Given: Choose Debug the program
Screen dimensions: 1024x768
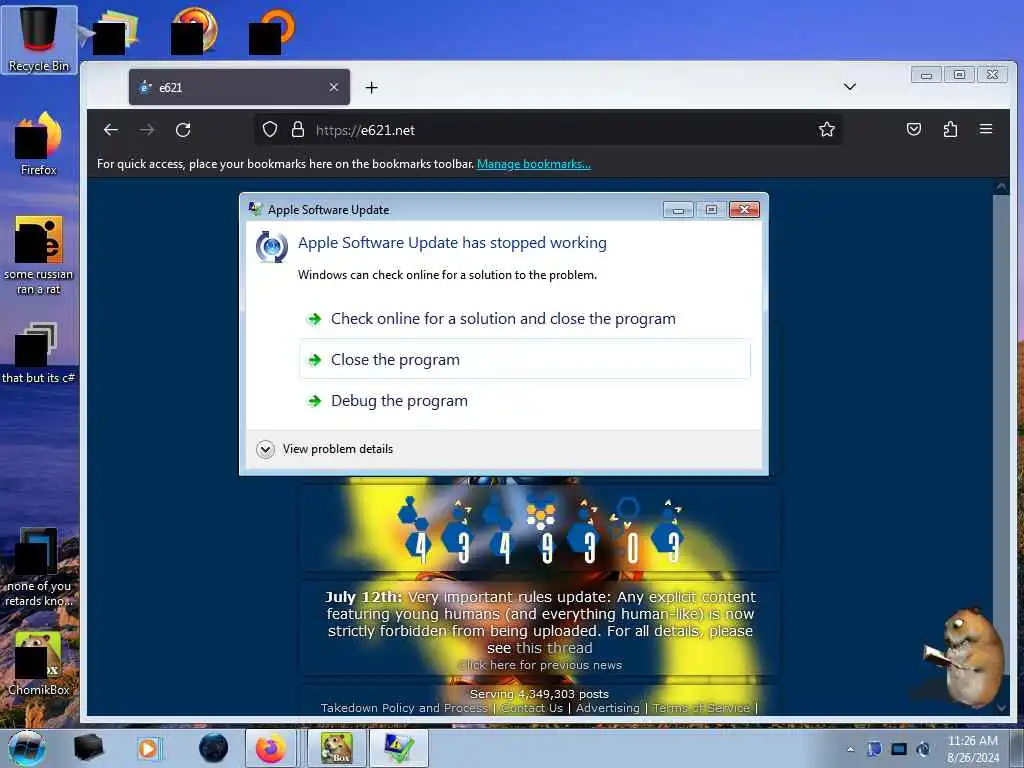Looking at the screenshot, I should (x=525, y=400).
